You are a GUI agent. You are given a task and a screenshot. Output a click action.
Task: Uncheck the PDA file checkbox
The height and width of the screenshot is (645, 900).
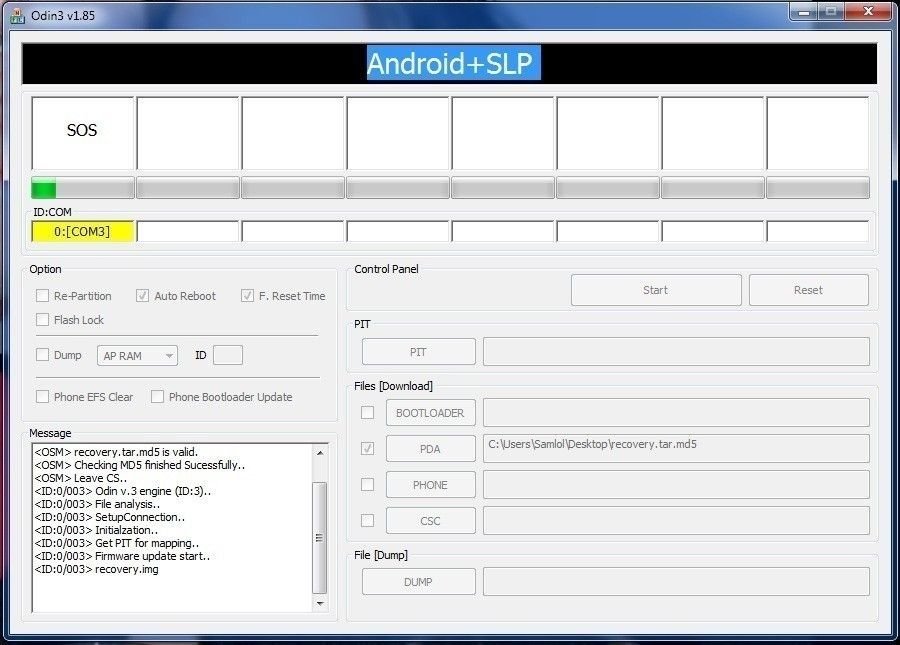coord(367,448)
